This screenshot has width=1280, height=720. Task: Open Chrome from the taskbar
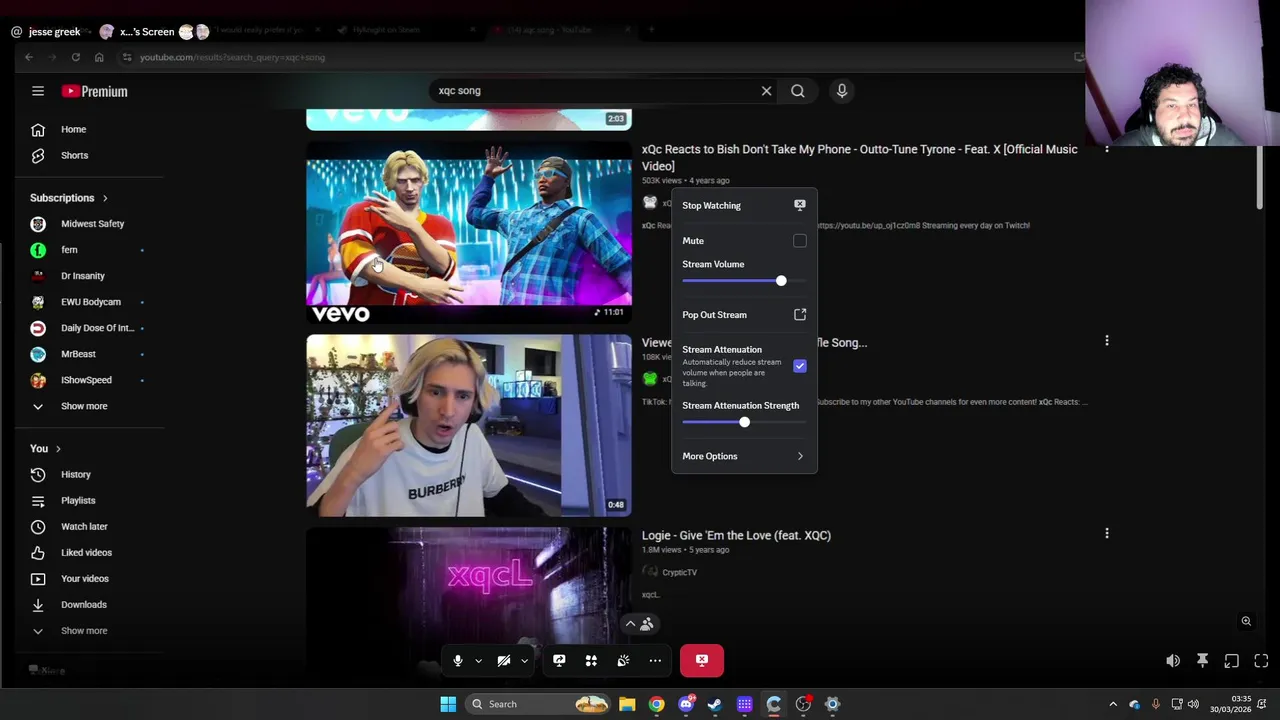click(x=656, y=704)
